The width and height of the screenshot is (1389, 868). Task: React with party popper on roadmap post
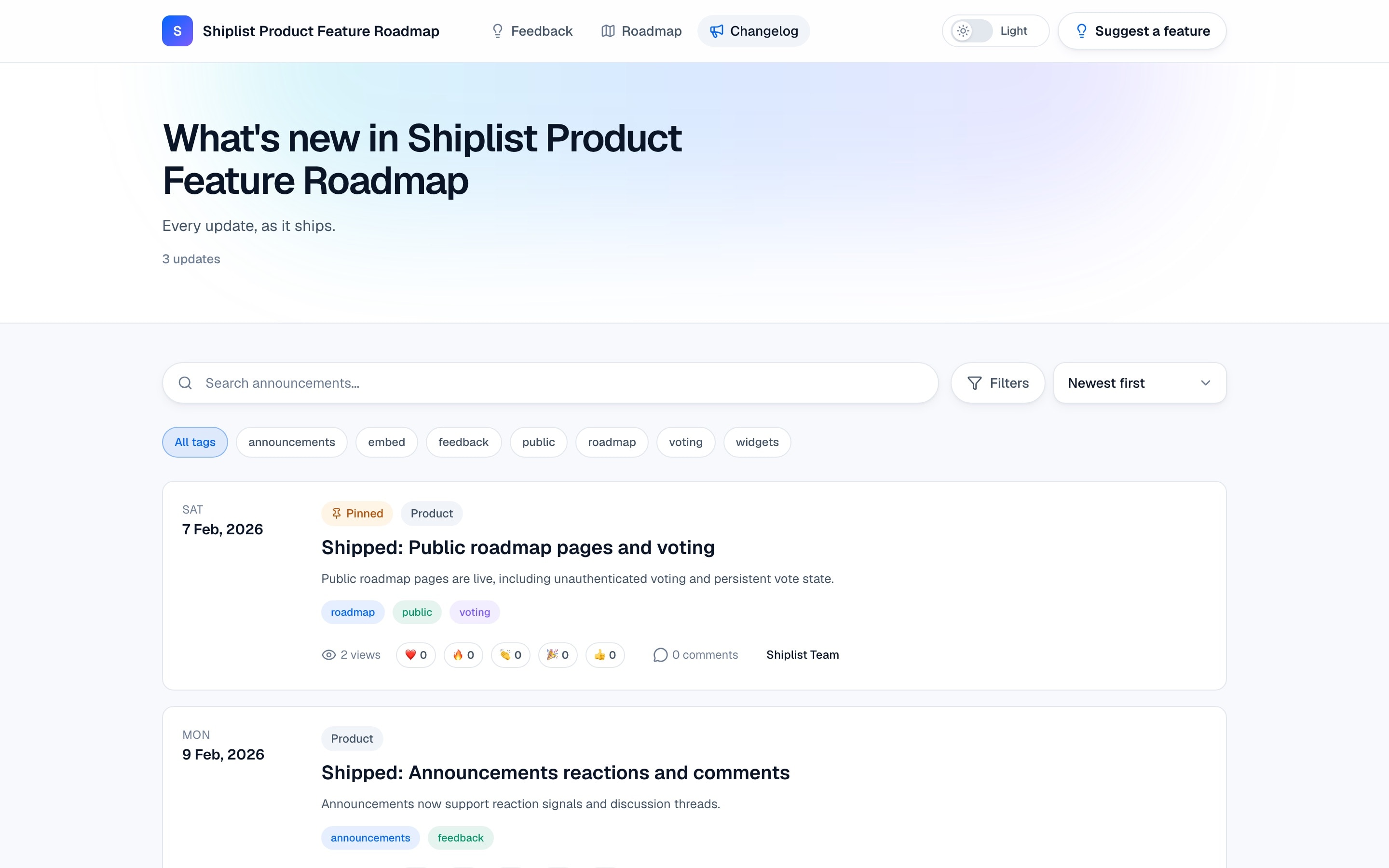pos(558,655)
